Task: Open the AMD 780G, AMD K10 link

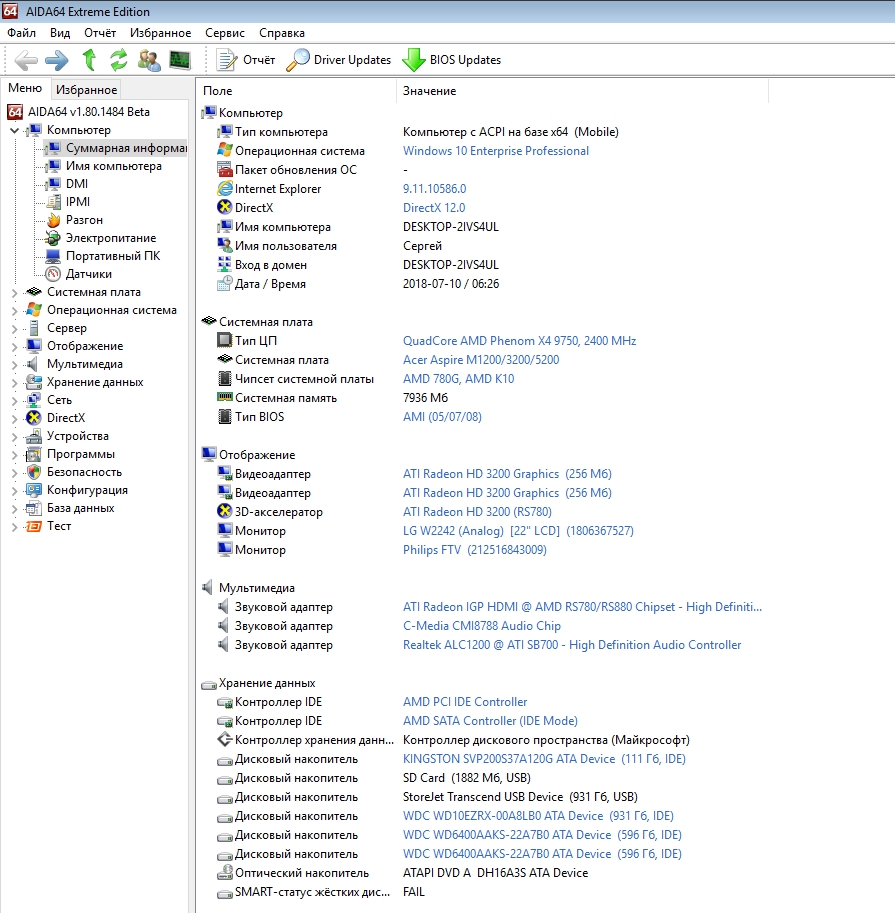Action: [x=458, y=379]
